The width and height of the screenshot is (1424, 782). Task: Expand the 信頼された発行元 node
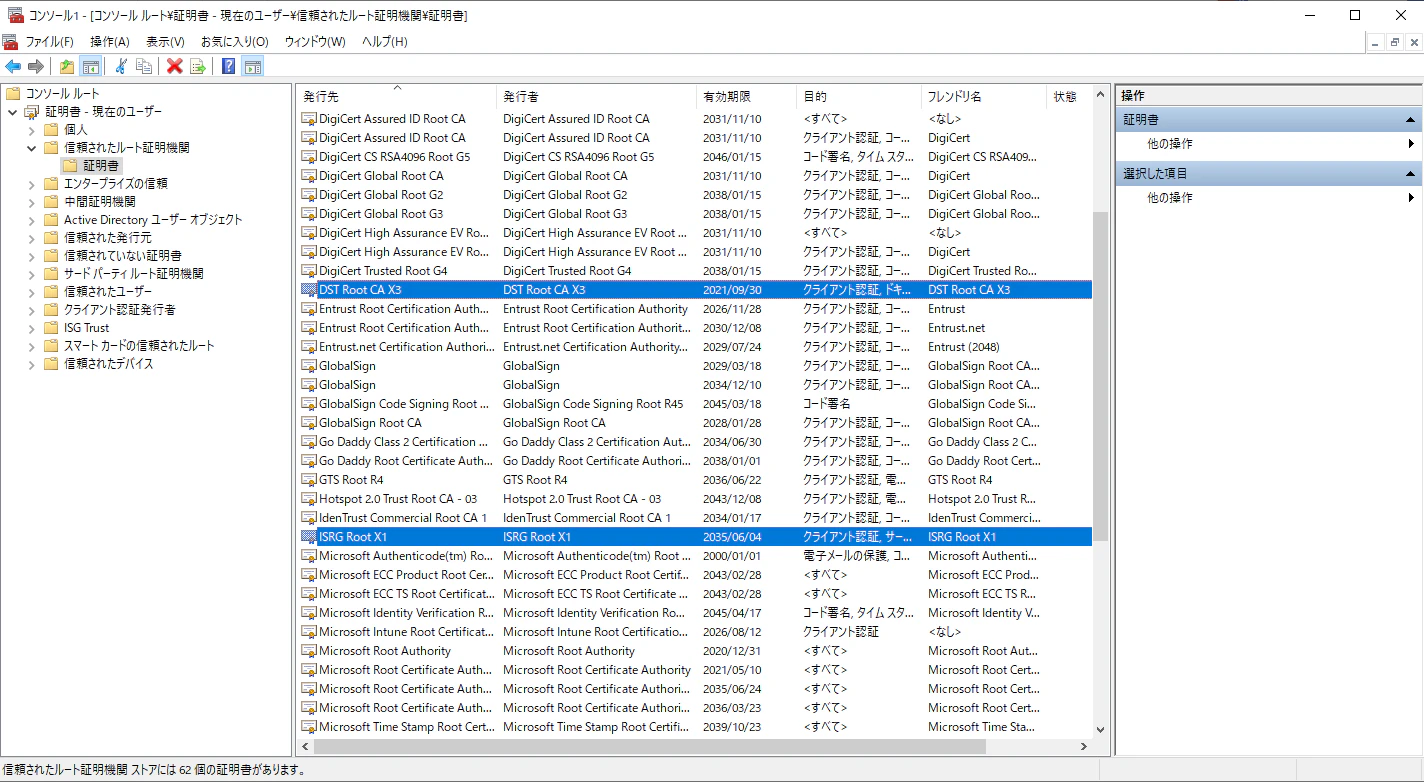[x=31, y=237]
